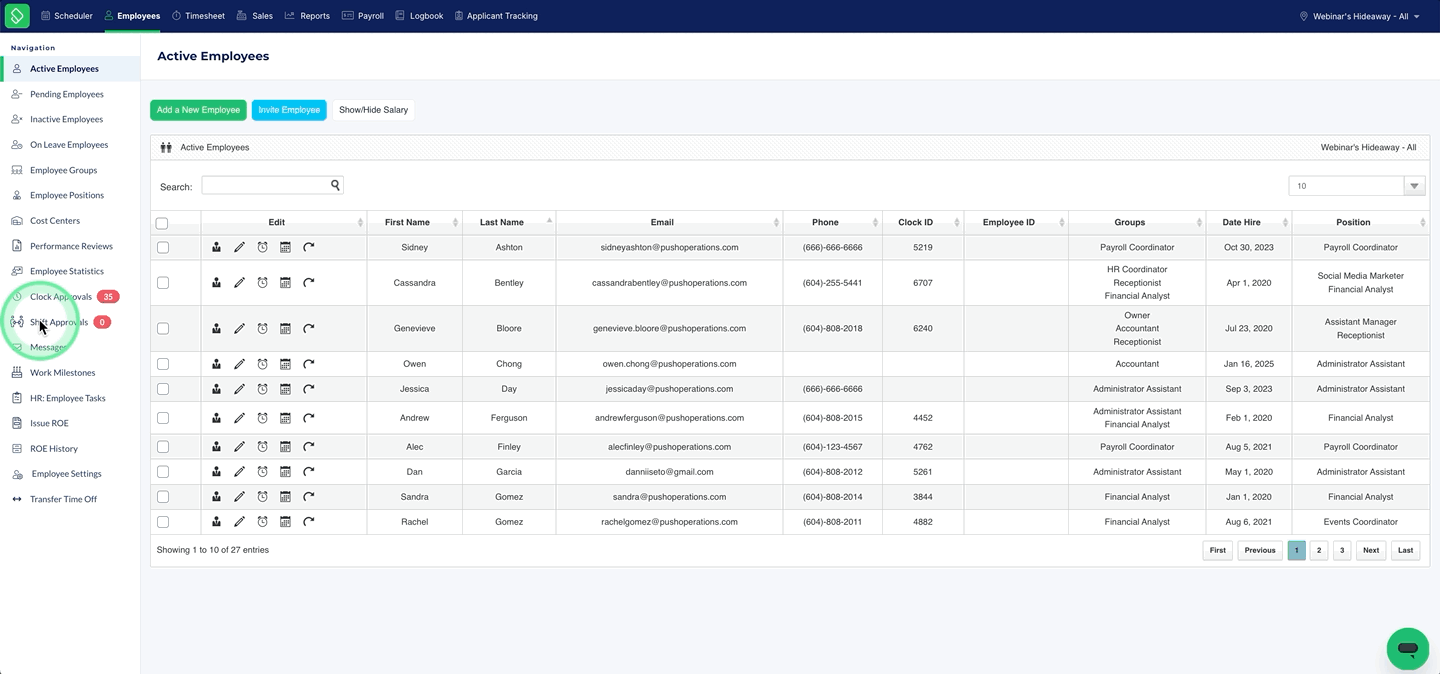This screenshot has height=674, width=1440.
Task: Click the calendar icon for Sandra Gomez
Action: coord(285,497)
